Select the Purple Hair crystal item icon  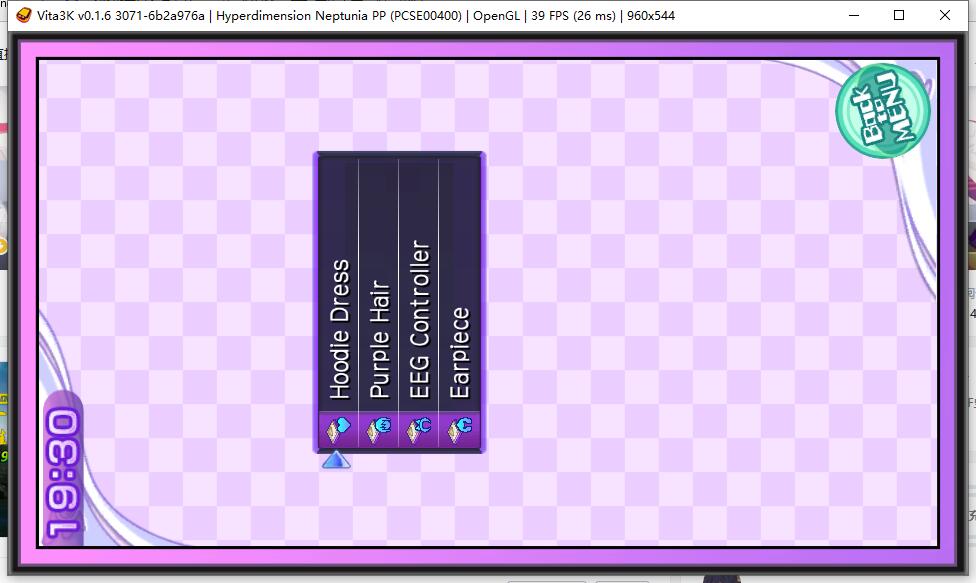pos(377,426)
